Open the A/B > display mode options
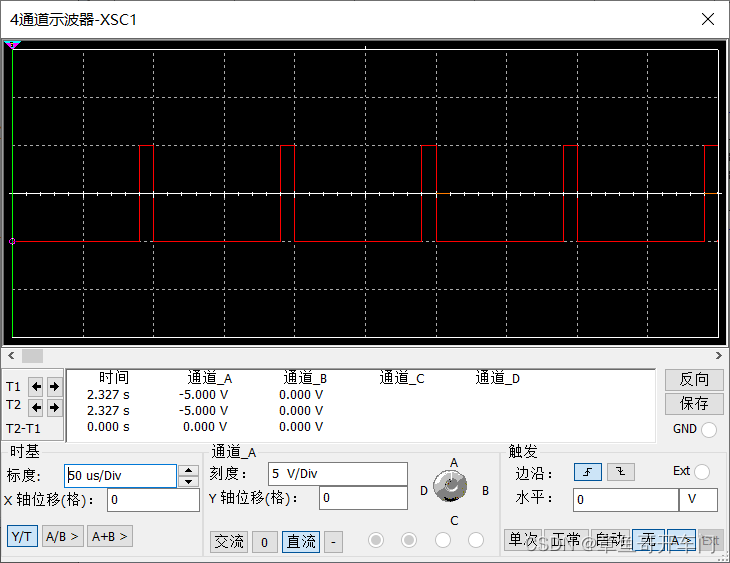730x563 pixels. [63, 536]
